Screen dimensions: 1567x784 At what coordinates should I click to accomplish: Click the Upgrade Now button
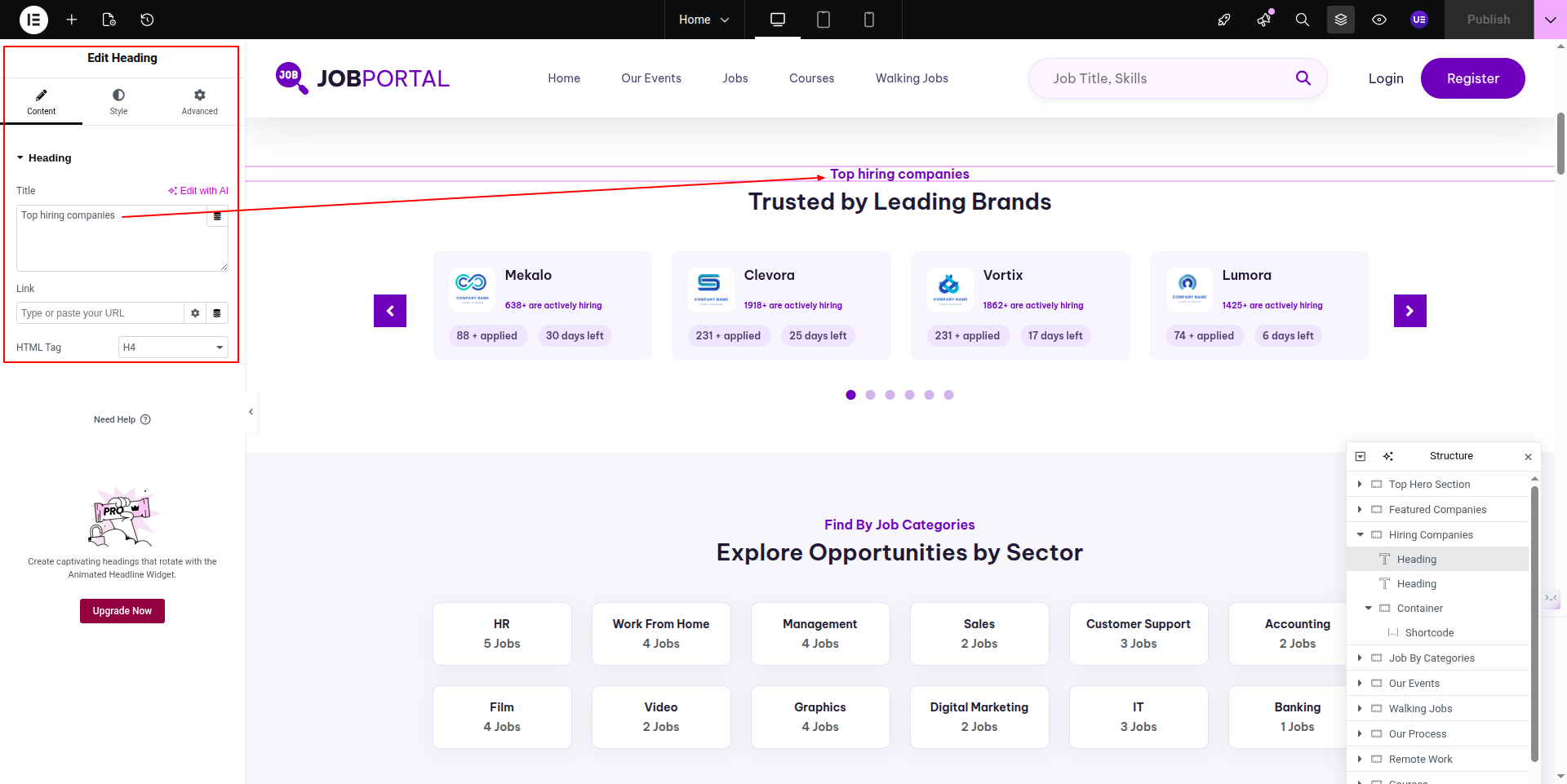122,611
